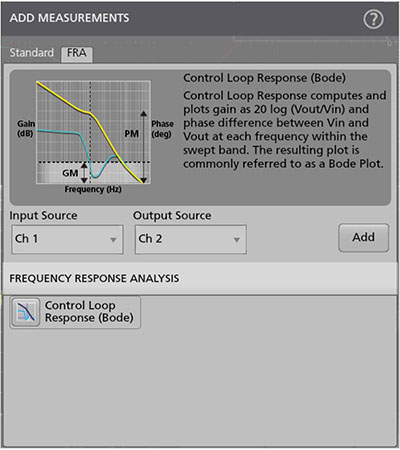Click the Output Source label
The height and width of the screenshot is (450, 400).
click(x=172, y=216)
